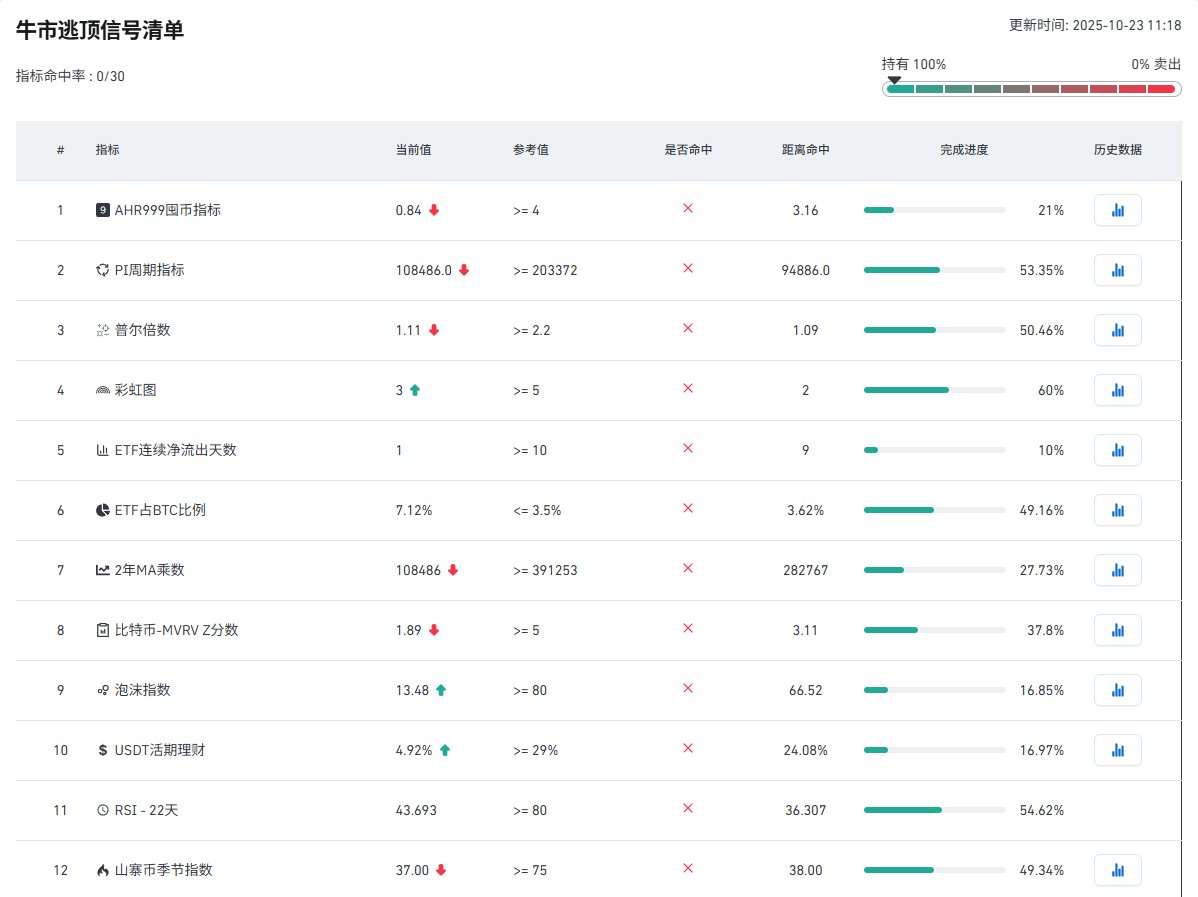The width and height of the screenshot is (1198, 897).
Task: Open USDT活期理财 history chart button
Action: (x=1117, y=750)
